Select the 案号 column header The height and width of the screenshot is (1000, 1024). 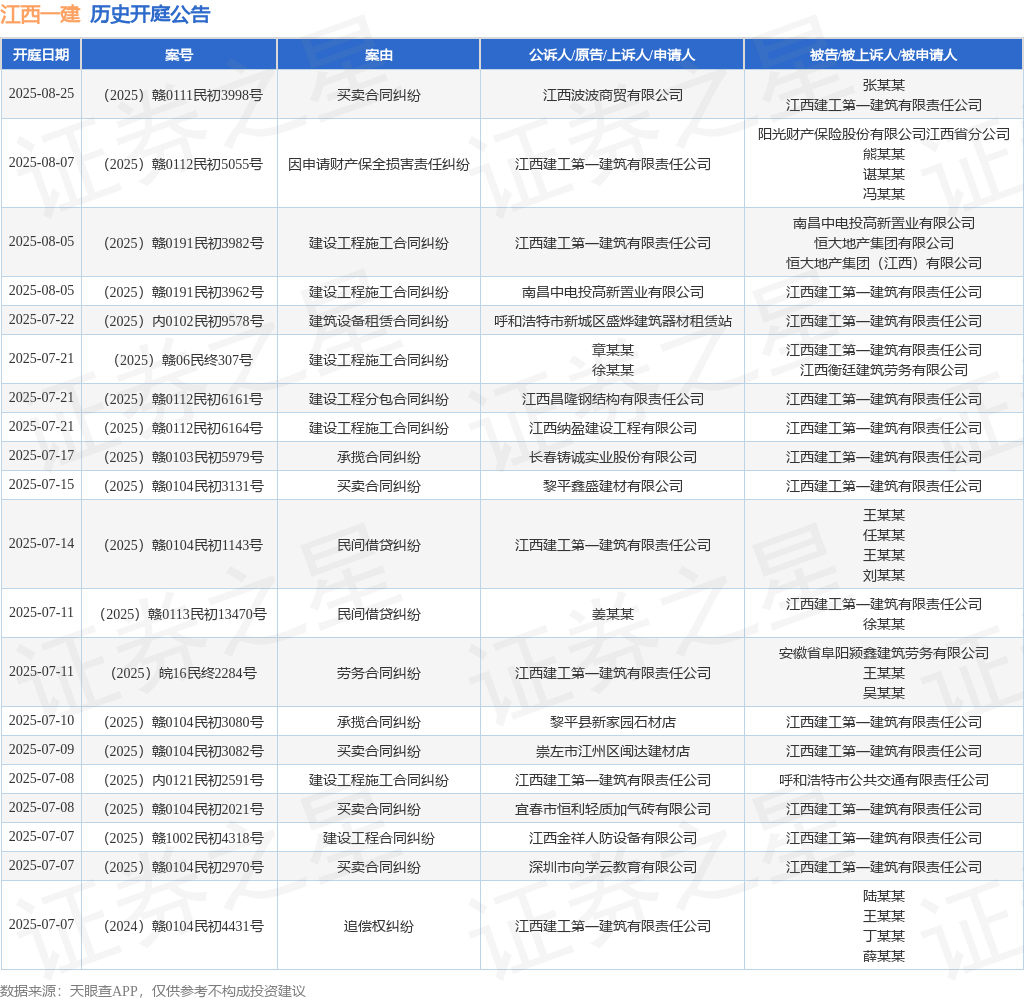coord(179,55)
